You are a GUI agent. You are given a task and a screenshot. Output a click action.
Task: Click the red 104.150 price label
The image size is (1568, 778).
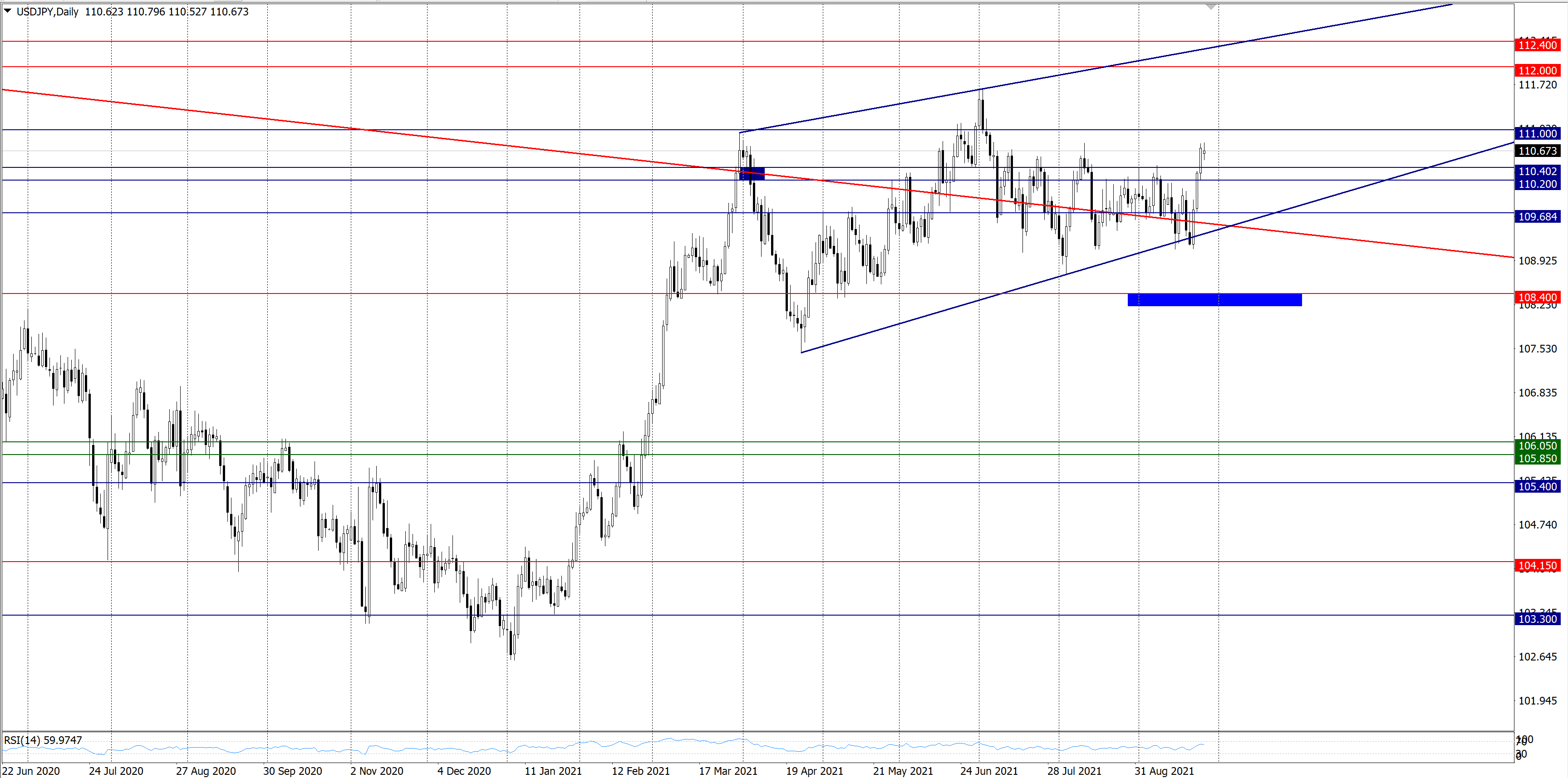pyautogui.click(x=1537, y=566)
